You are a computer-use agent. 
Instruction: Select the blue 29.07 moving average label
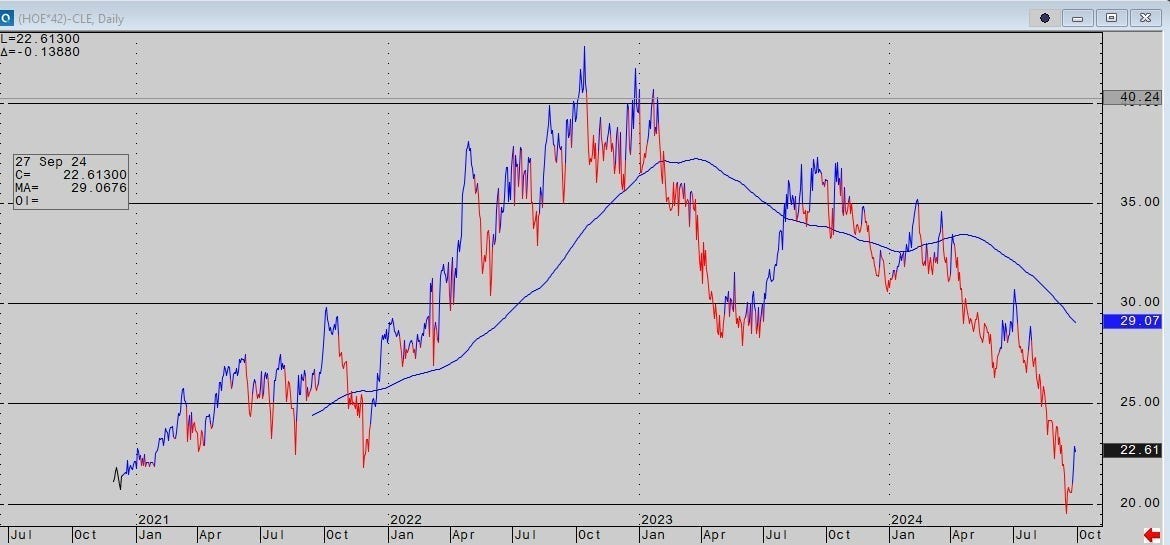coord(1132,321)
